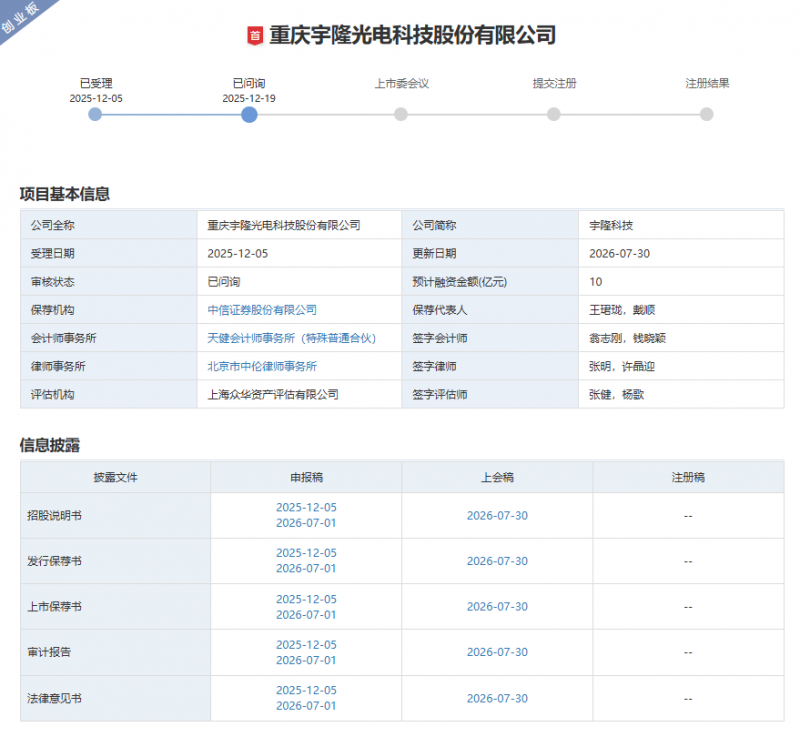Click the red 首 icon beside company title
800x737 pixels.
[x=255, y=36]
